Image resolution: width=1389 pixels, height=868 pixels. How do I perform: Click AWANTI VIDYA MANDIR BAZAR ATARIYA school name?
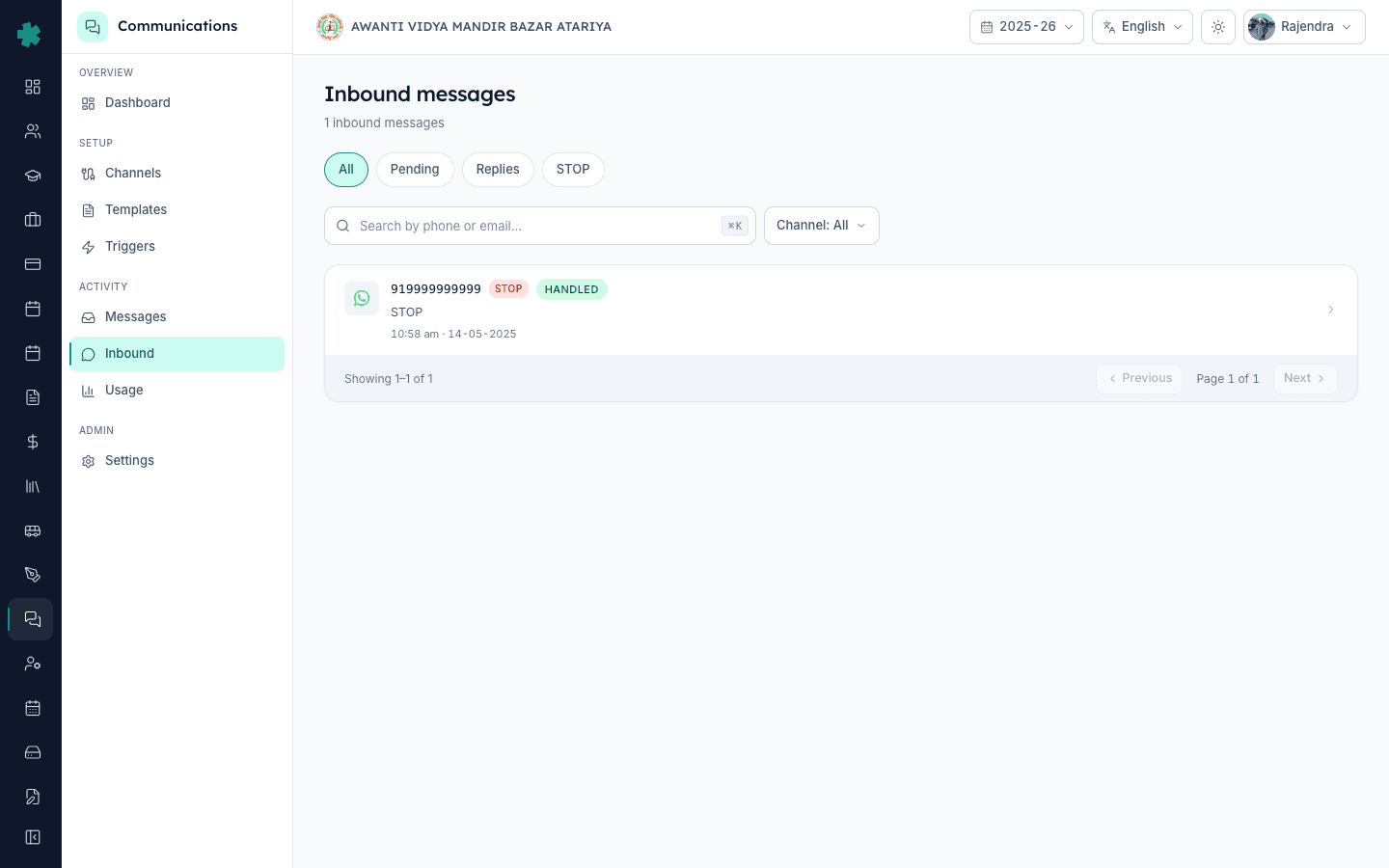[481, 27]
